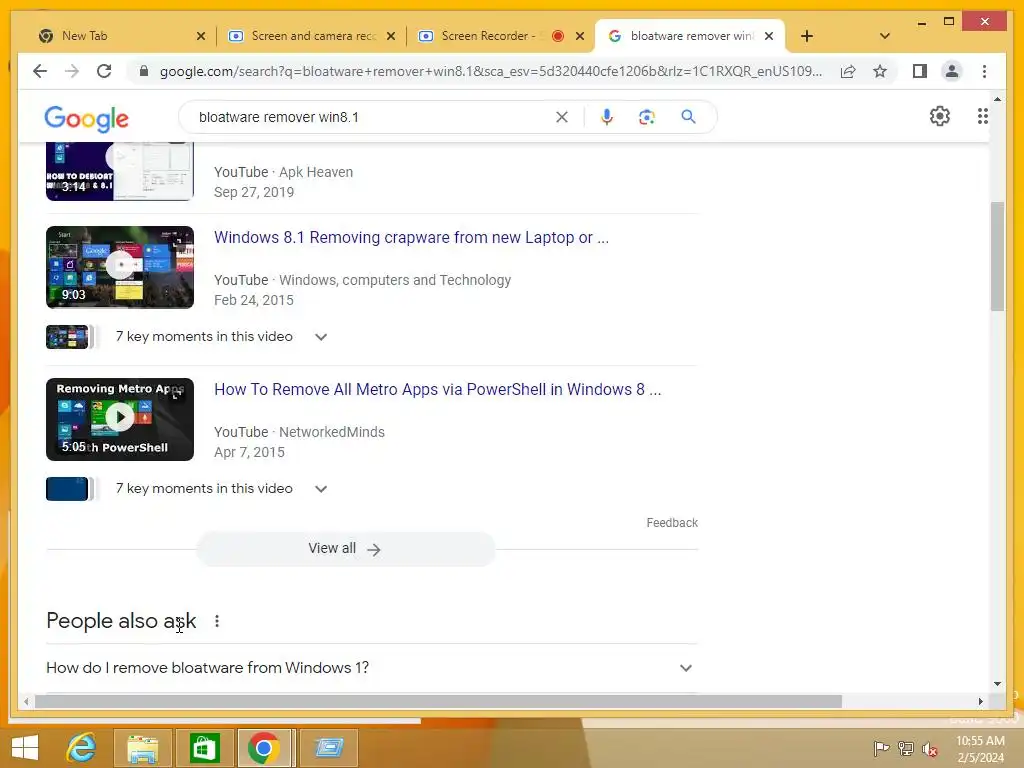Viewport: 1024px width, 768px height.
Task: Play the Removing Metro Apps video thumbnail
Action: 120,419
